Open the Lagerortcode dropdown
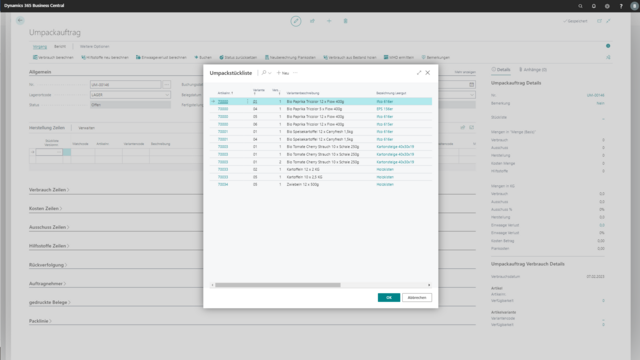 tap(167, 95)
